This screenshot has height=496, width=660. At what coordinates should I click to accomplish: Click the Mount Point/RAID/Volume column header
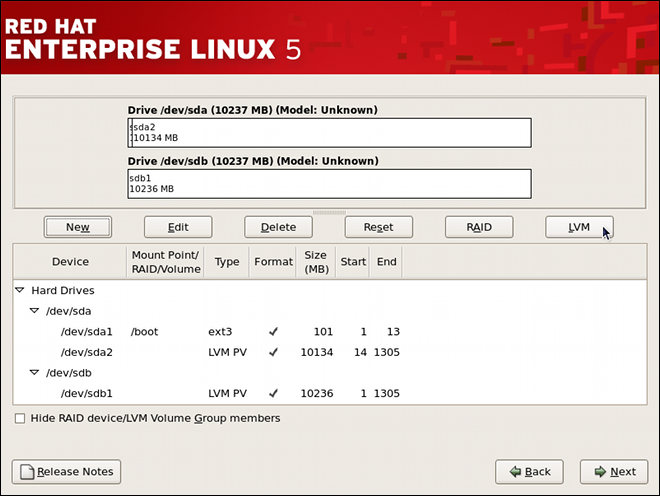coord(166,262)
